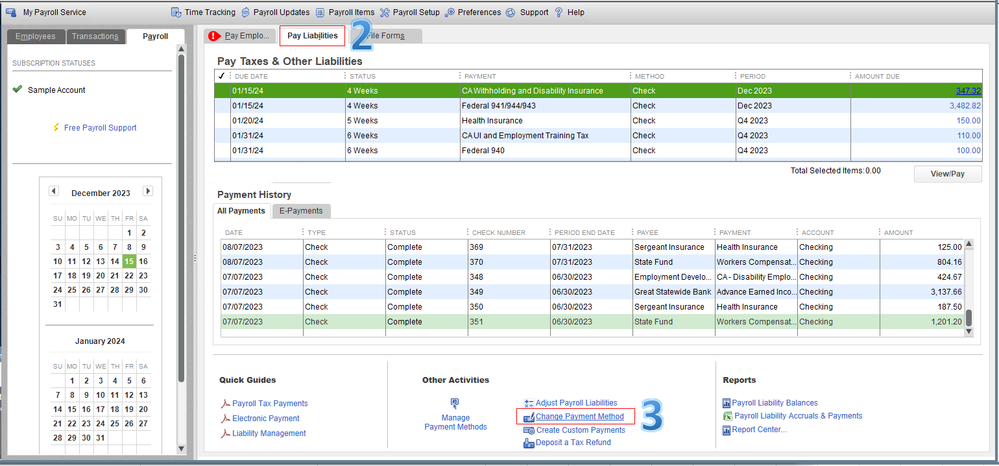Click the Change Payment Method link
This screenshot has width=999, height=466.
click(x=579, y=416)
